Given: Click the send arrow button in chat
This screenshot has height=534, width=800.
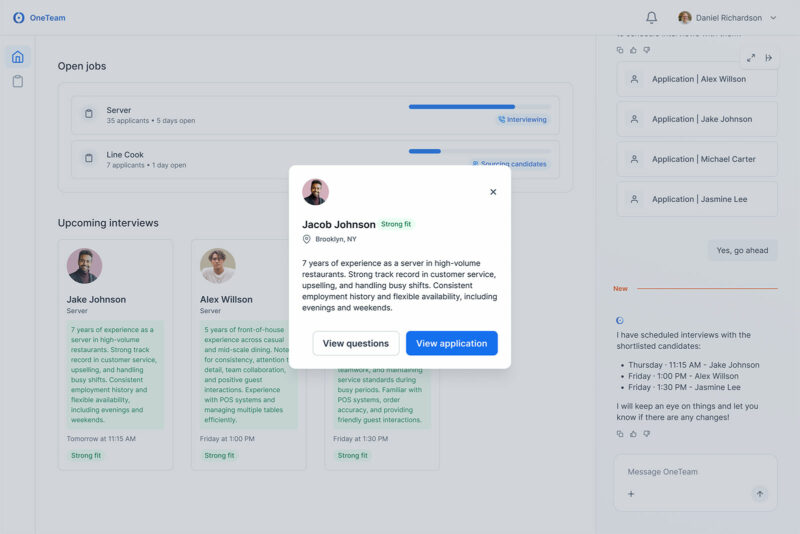Looking at the screenshot, I should click(760, 494).
